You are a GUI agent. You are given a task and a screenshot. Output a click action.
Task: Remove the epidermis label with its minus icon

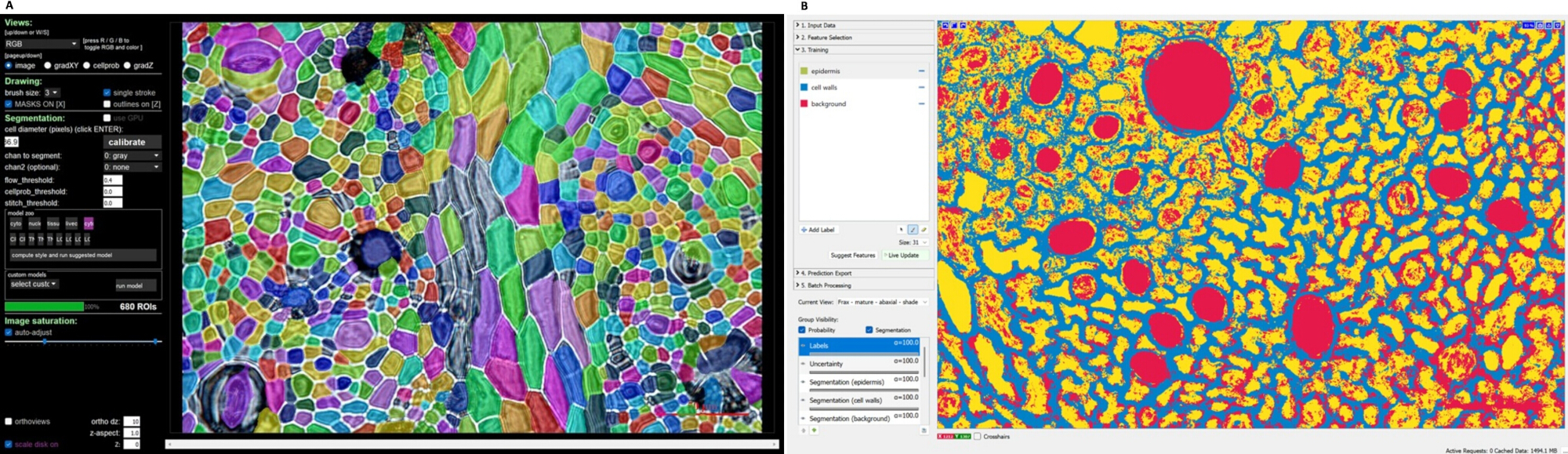[921, 71]
